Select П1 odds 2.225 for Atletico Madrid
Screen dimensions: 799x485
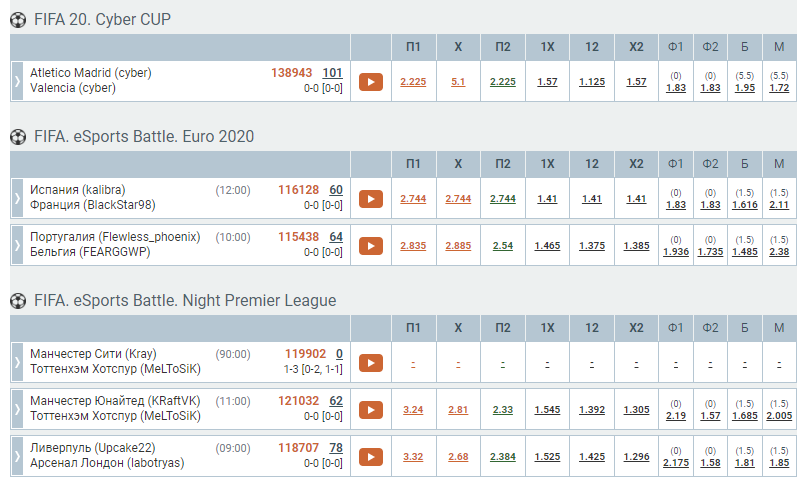413,82
